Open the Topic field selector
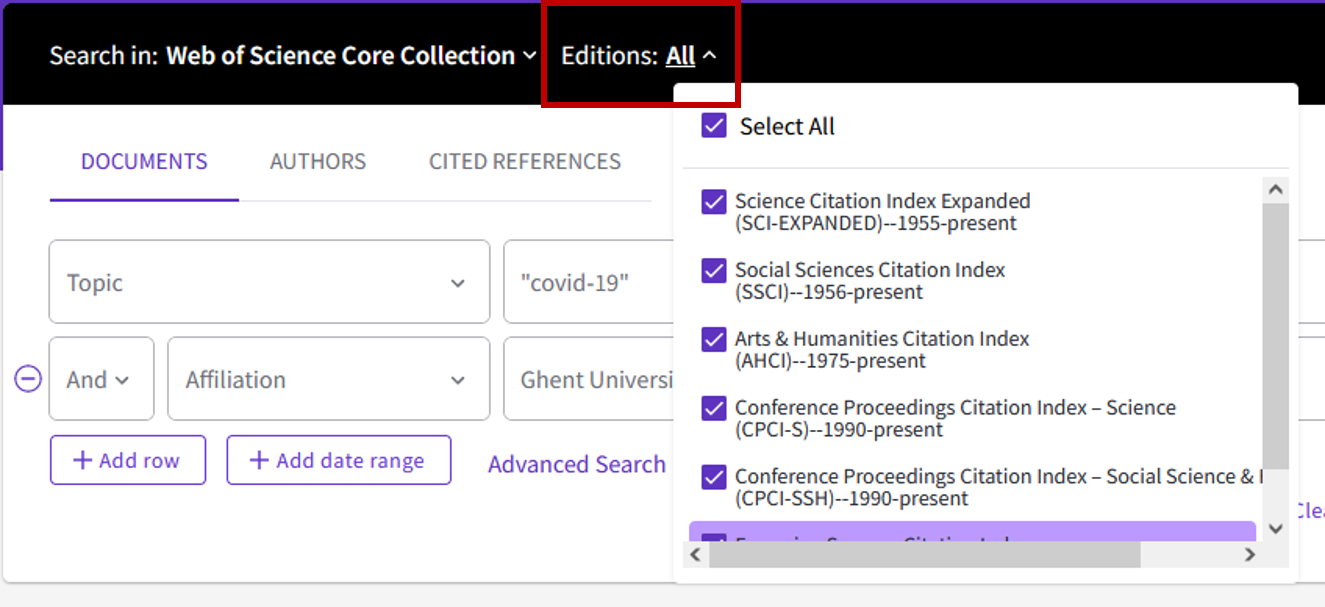 [269, 282]
